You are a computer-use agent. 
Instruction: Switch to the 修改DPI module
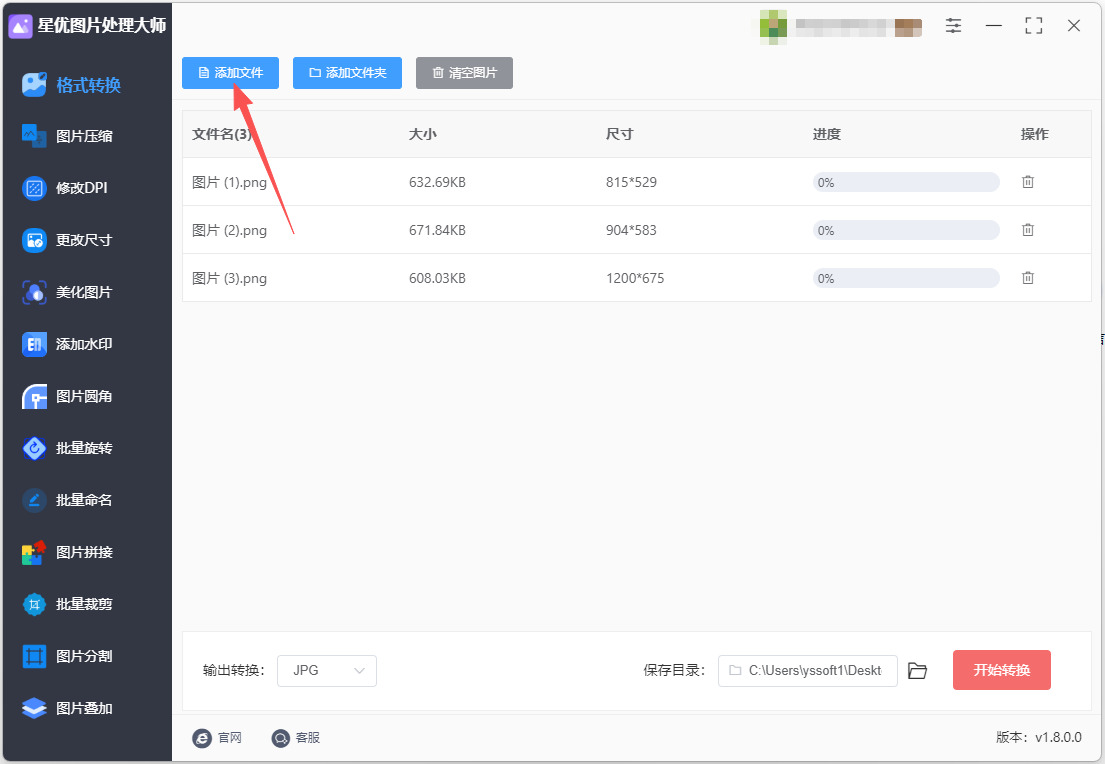[82, 188]
